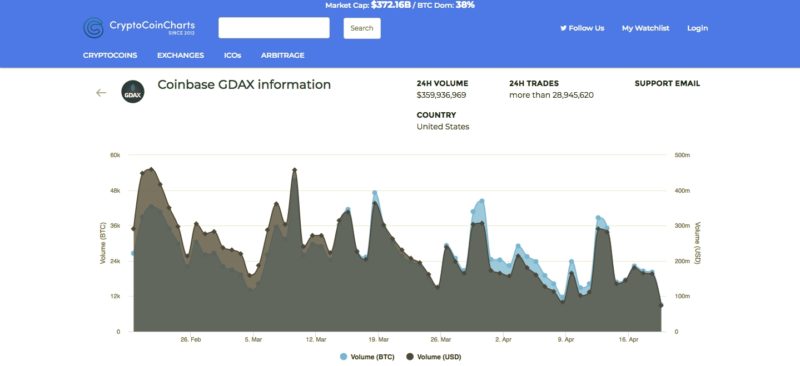Screen dimensions: 800x366
Task: Click the 24H VOLUME label
Action: pos(442,83)
